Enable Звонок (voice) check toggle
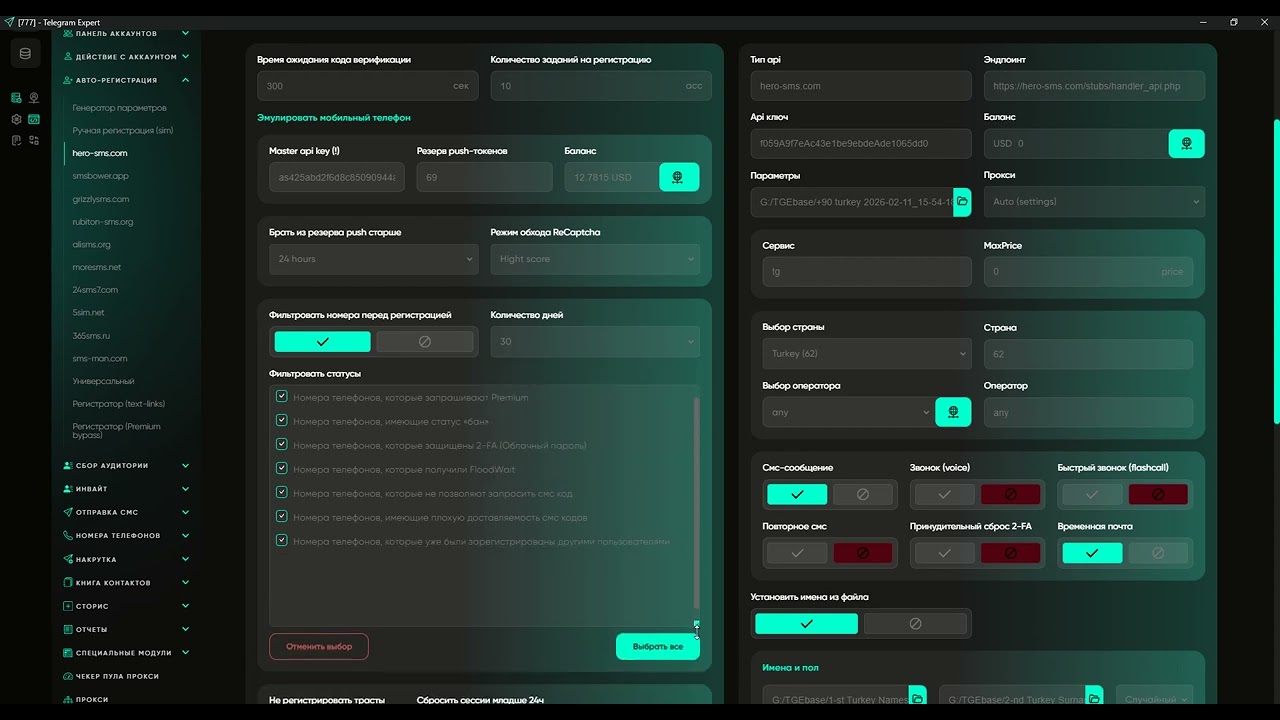Viewport: 1280px width, 720px height. [x=944, y=494]
